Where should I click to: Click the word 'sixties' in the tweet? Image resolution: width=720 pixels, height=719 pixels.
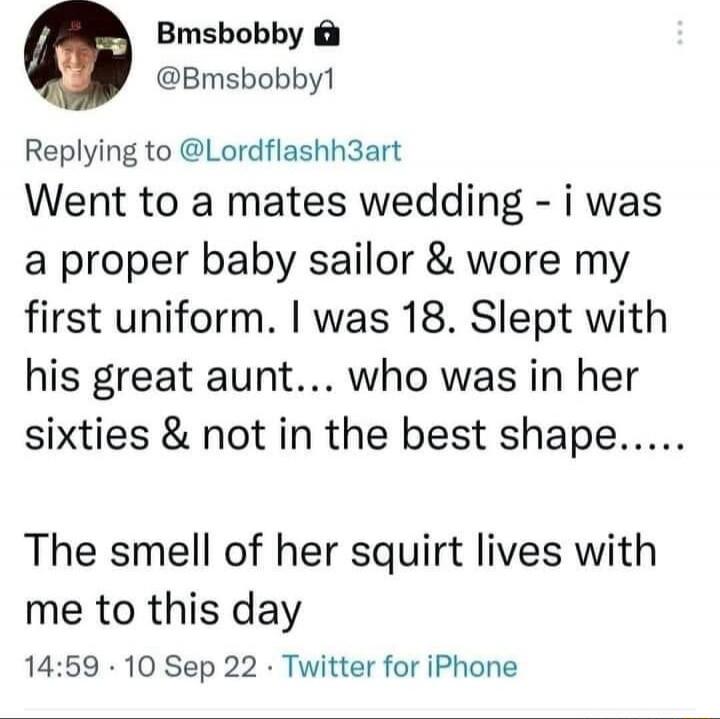[x=87, y=434]
